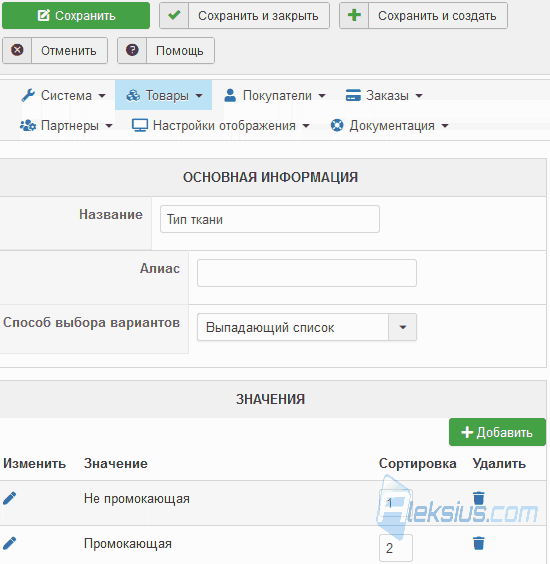Click the monitor icon next to Настройки отображения
Viewport: 550px width, 564px height.
140,125
